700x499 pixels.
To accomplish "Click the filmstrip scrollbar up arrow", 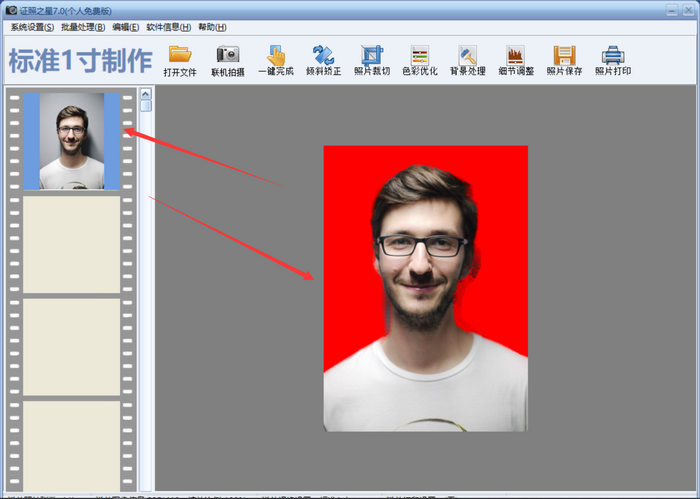I will pyautogui.click(x=146, y=94).
